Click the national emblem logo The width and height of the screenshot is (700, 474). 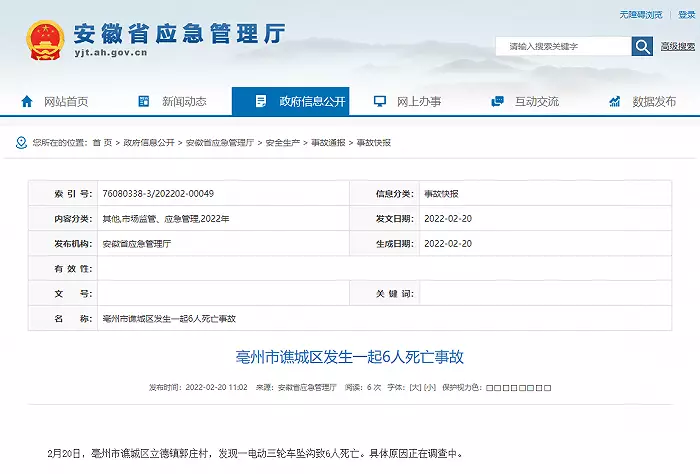click(46, 39)
